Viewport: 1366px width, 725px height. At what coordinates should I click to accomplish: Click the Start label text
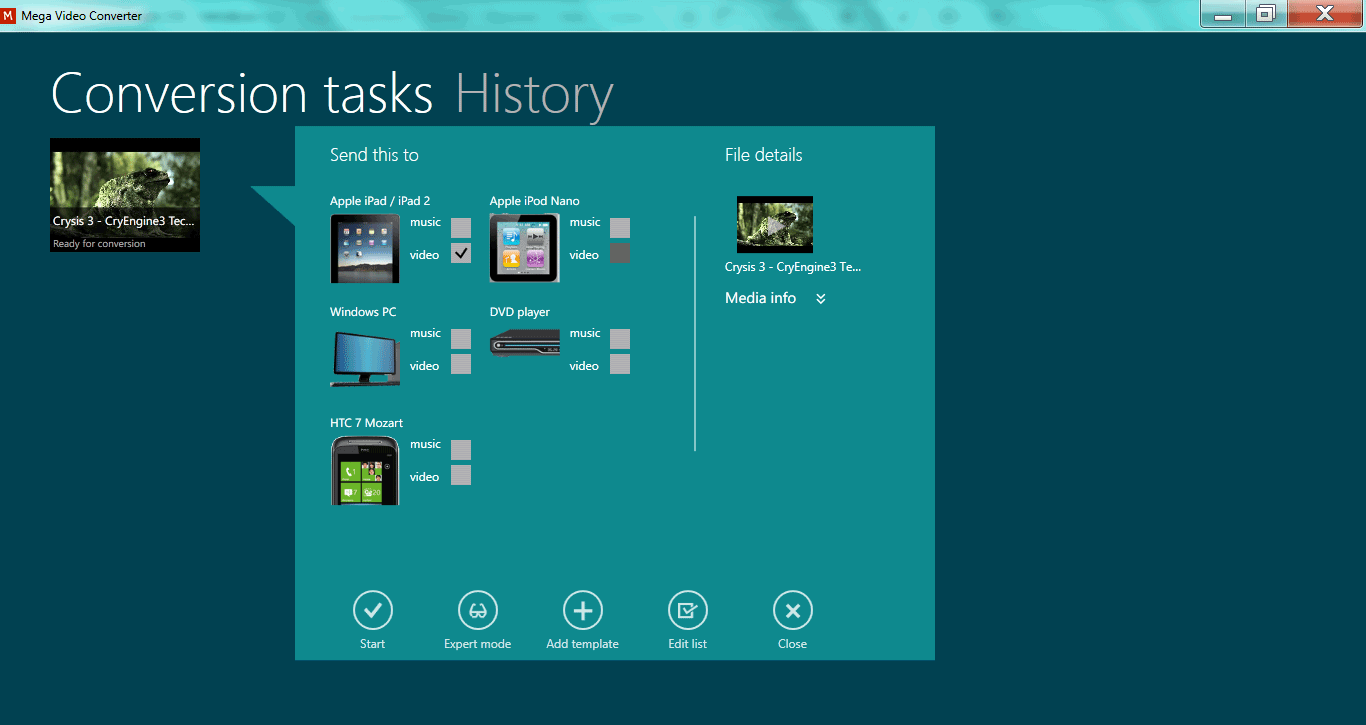pos(373,644)
